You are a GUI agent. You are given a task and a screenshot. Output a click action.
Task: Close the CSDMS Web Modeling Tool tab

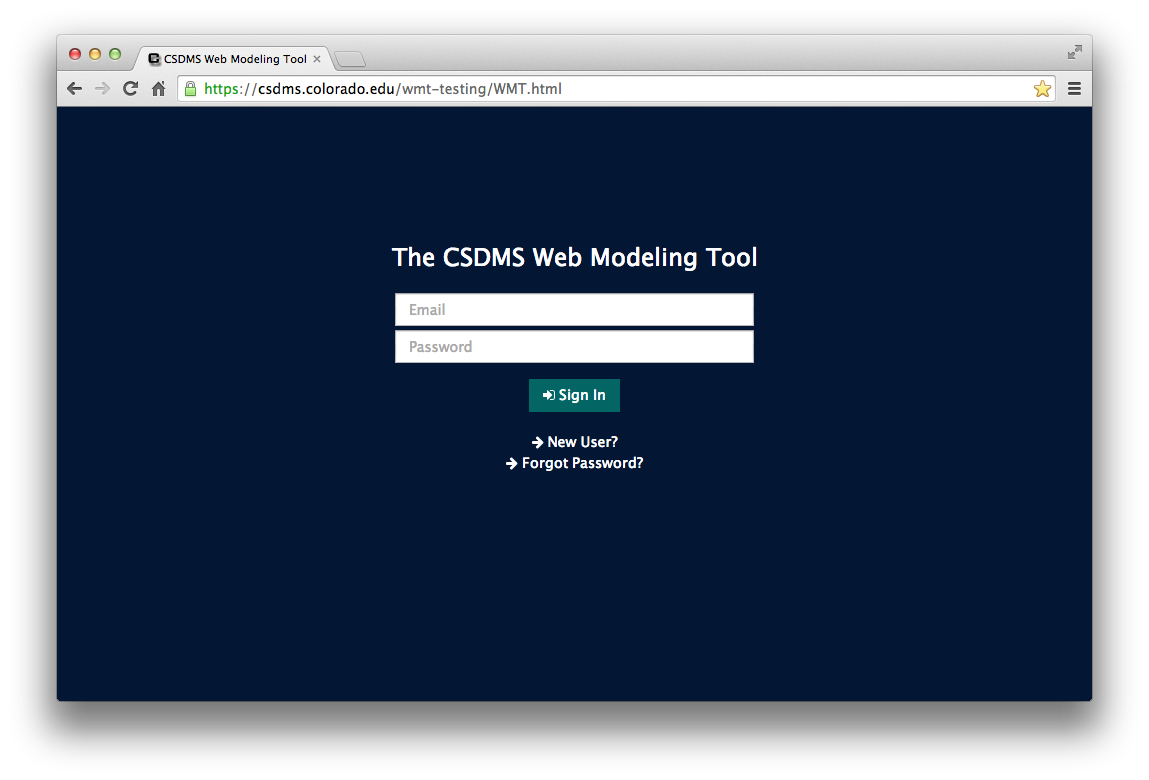click(317, 59)
